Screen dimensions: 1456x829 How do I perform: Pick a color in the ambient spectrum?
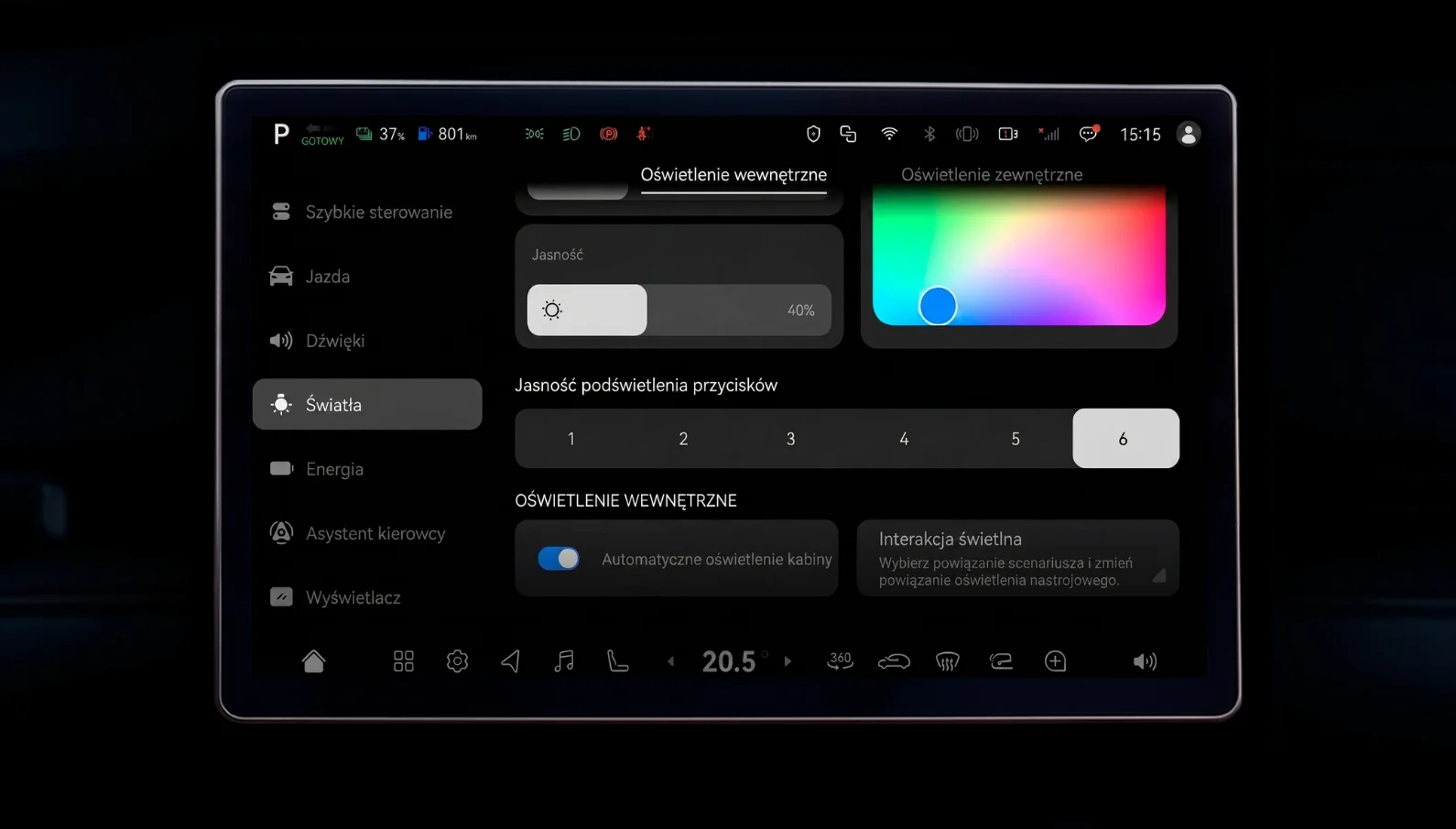point(1019,256)
